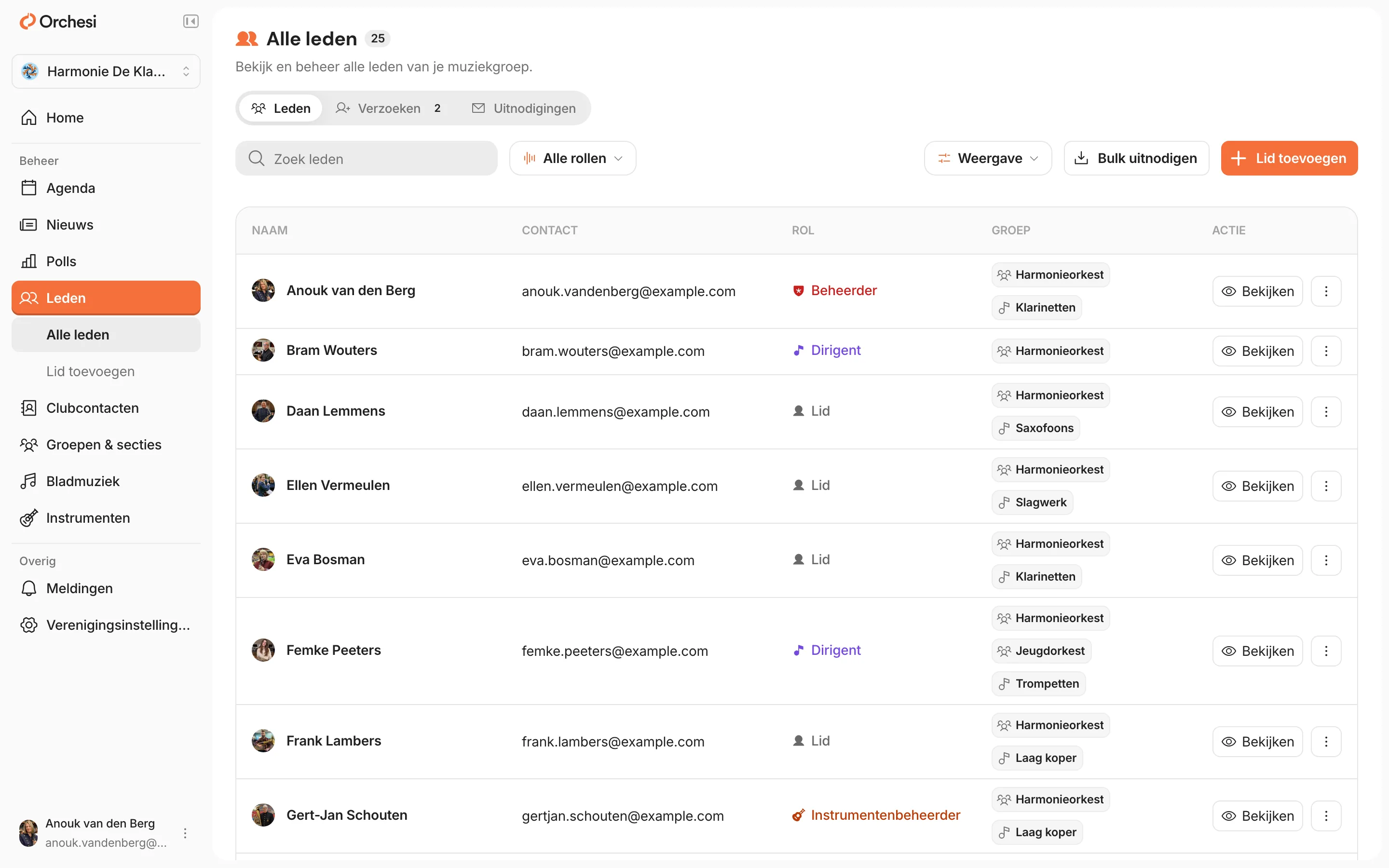Click the orange Lid toevoegen button
The height and width of the screenshot is (868, 1389).
(x=1289, y=159)
